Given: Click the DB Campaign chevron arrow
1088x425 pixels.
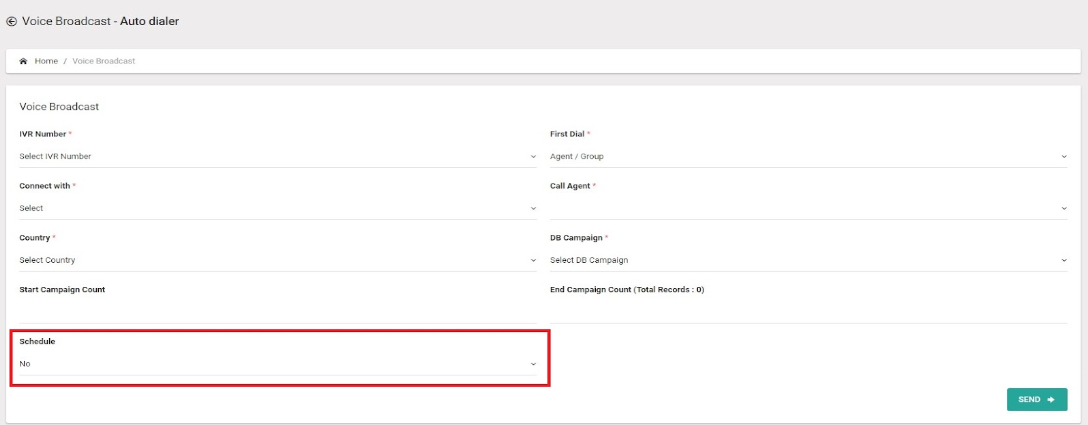Looking at the screenshot, I should 1063,261.
